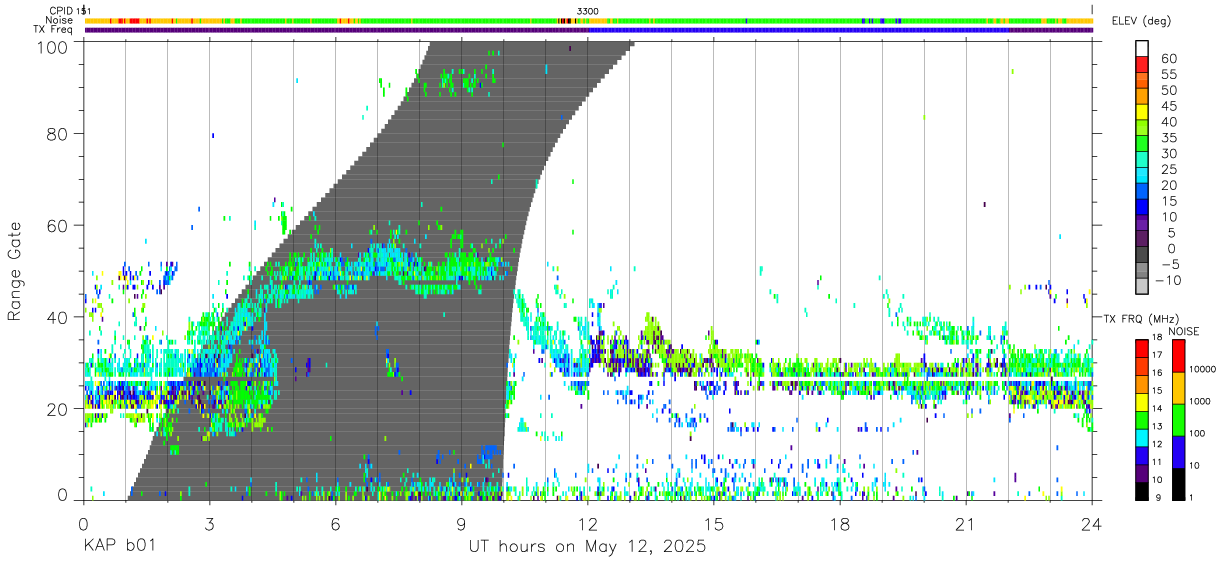The width and height of the screenshot is (1228, 567).
Task: Click the noise level color strip above the plot
Action: click(x=589, y=20)
